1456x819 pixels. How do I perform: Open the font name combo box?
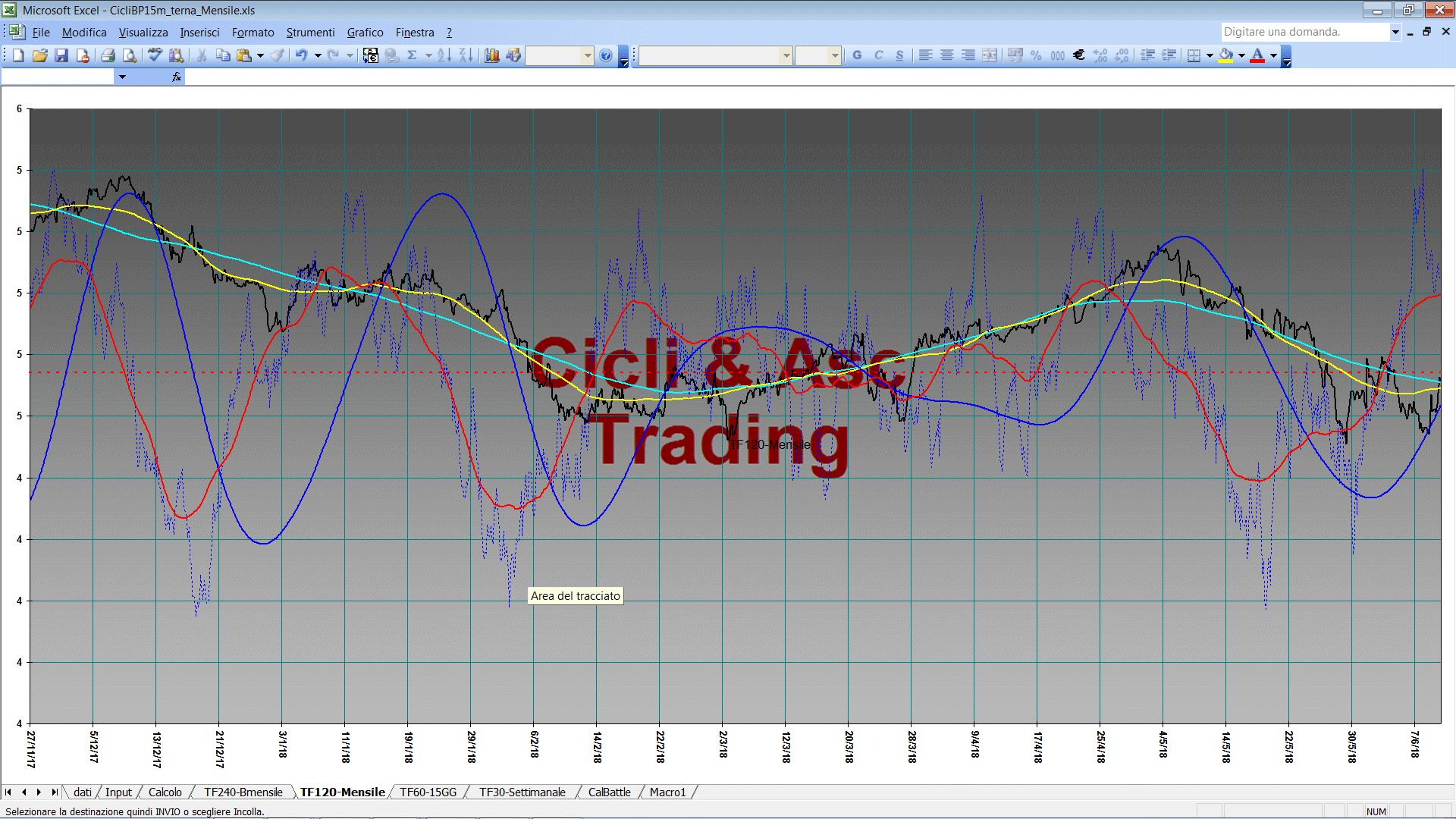[716, 55]
